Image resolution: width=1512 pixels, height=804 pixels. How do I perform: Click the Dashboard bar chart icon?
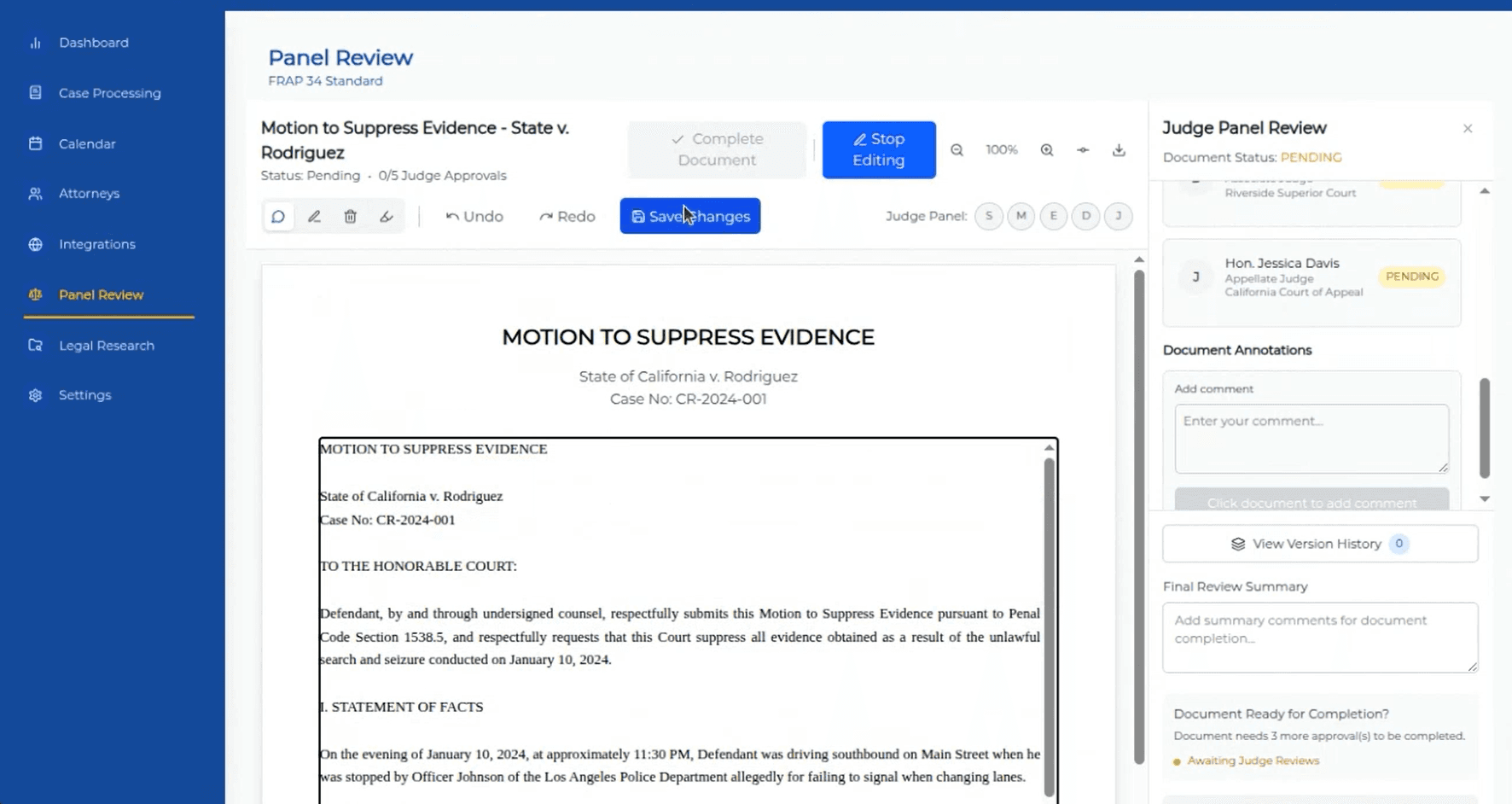pyautogui.click(x=35, y=43)
